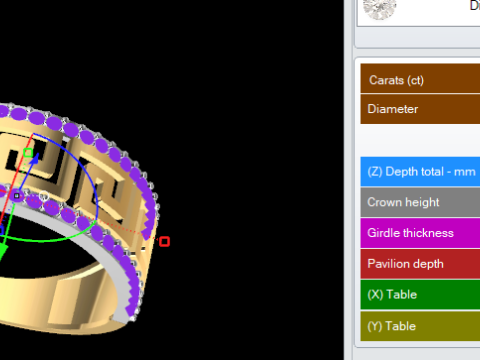This screenshot has width=480, height=360.
Task: Select the Carats (ct) parameter row
Action: coord(420,79)
